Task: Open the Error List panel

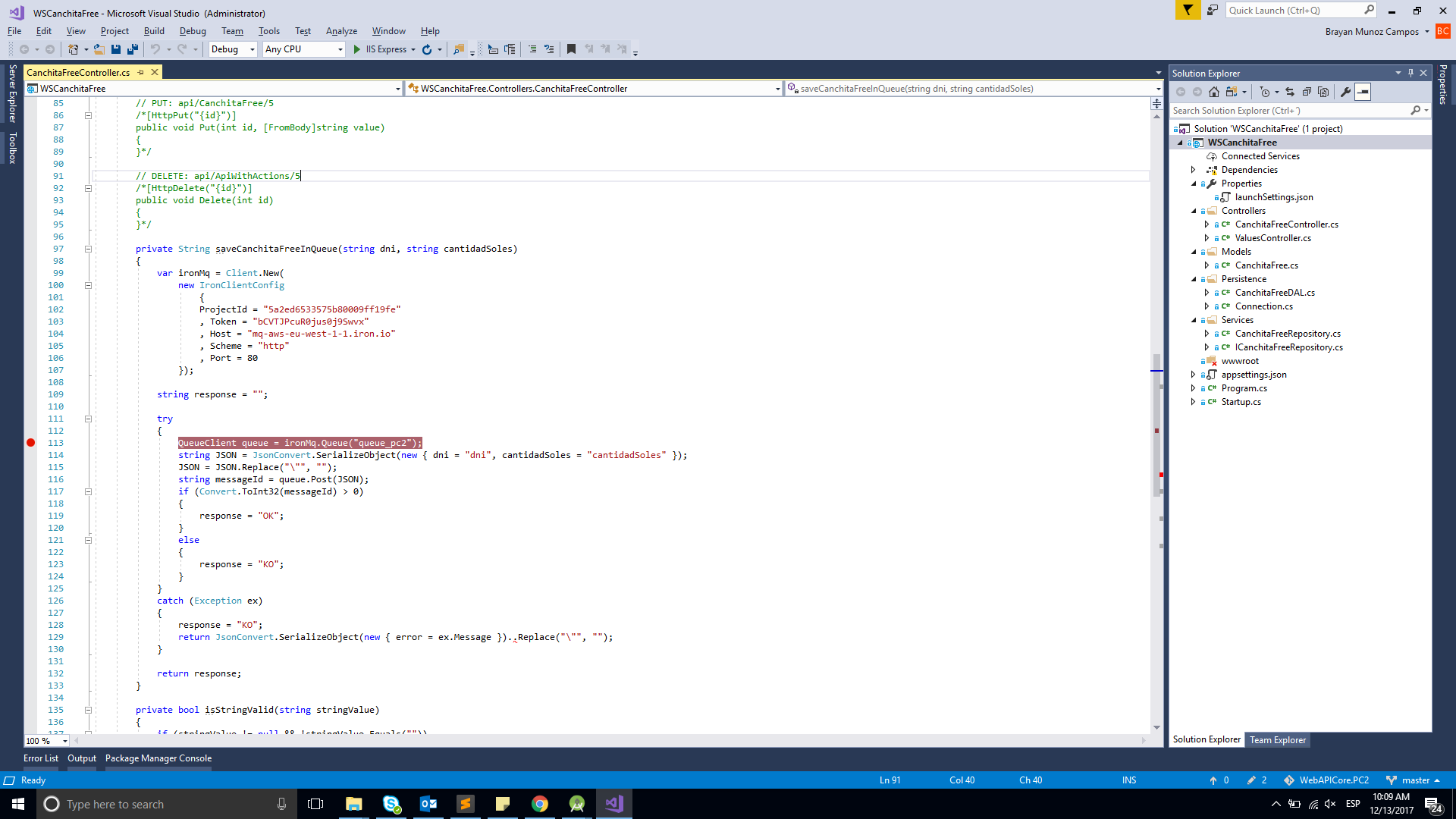Action: (x=41, y=758)
